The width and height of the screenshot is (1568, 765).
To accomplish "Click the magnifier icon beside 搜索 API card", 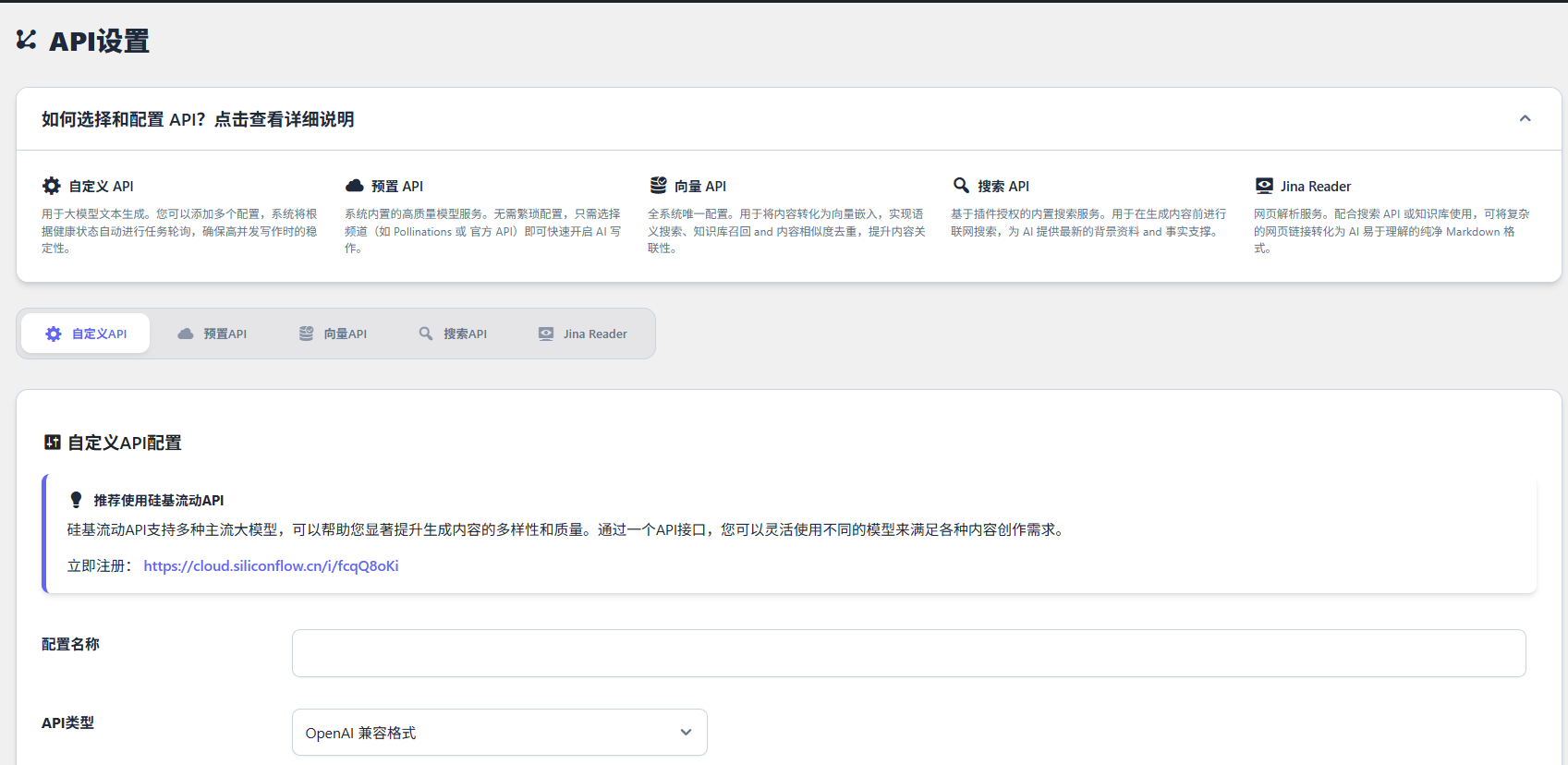I will [x=961, y=186].
